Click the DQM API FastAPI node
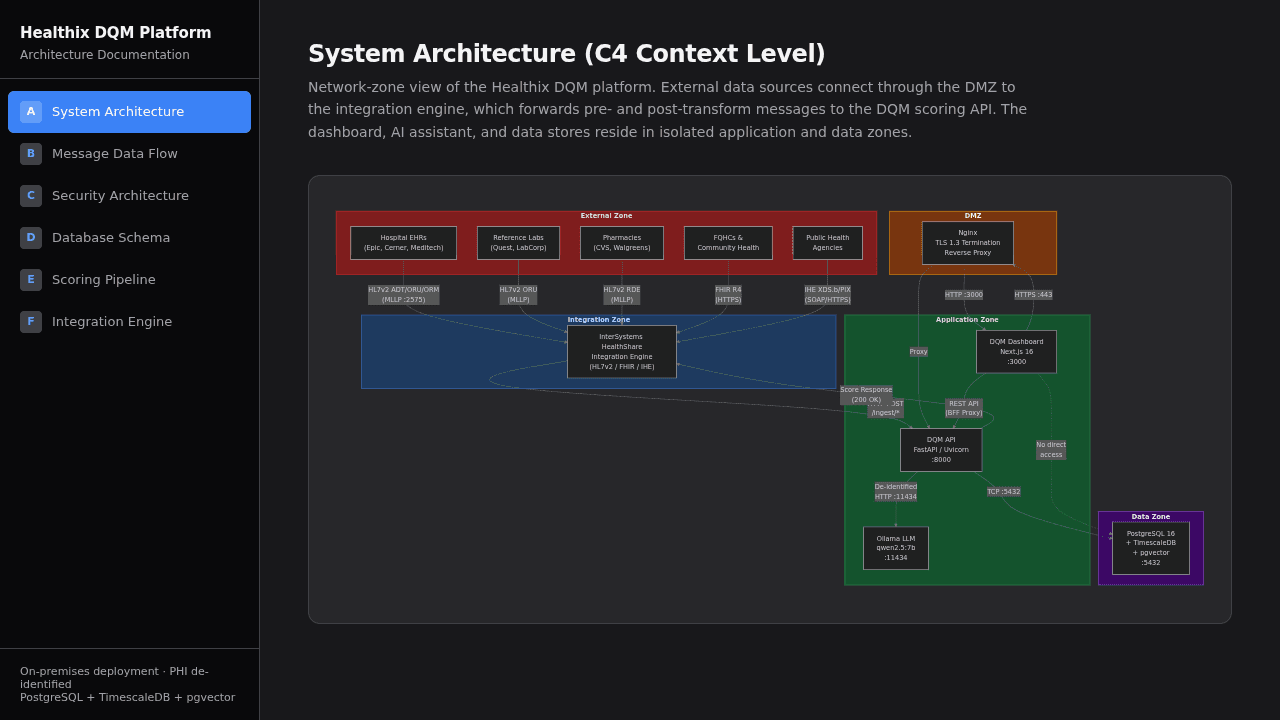Screen dimensions: 1280x720 click(940, 449)
